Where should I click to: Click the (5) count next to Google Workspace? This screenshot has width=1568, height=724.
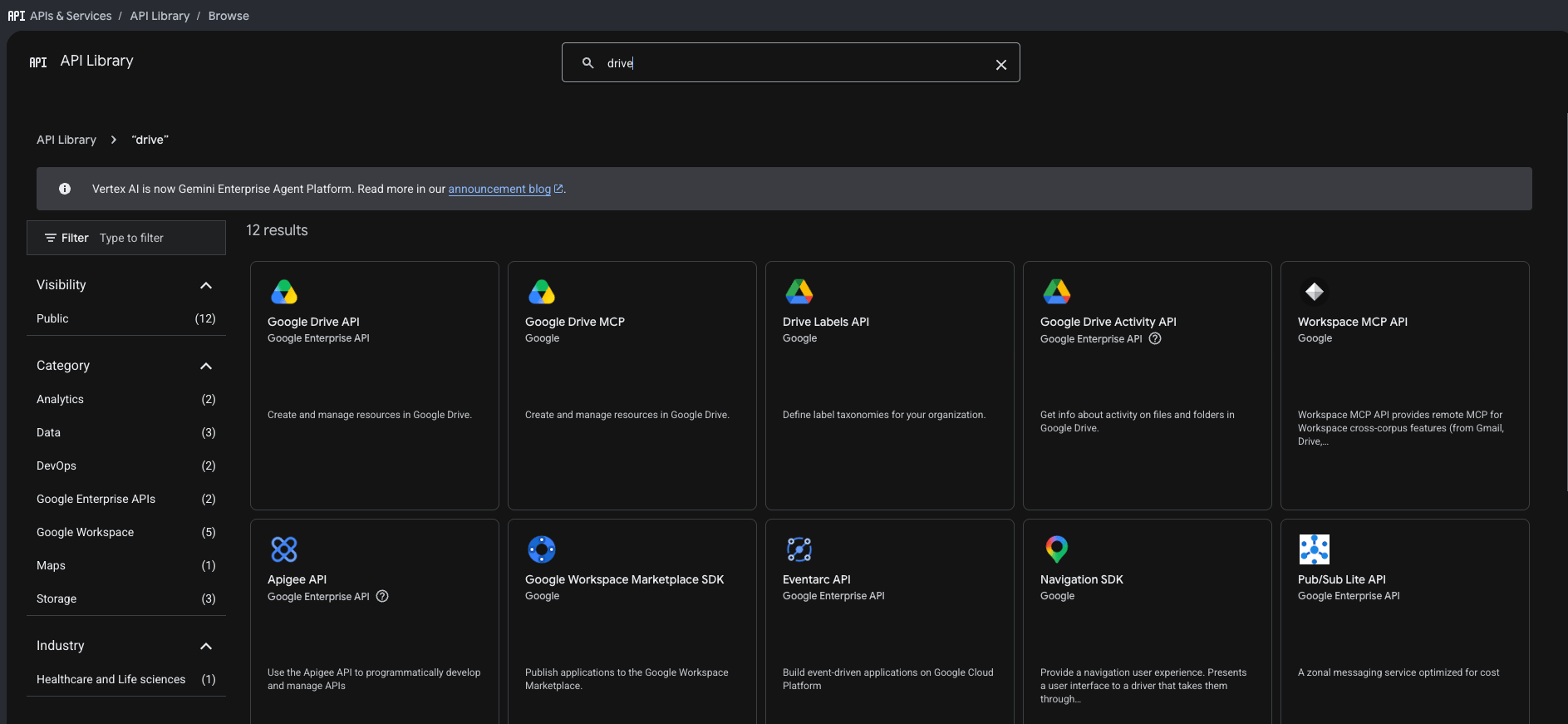(209, 532)
